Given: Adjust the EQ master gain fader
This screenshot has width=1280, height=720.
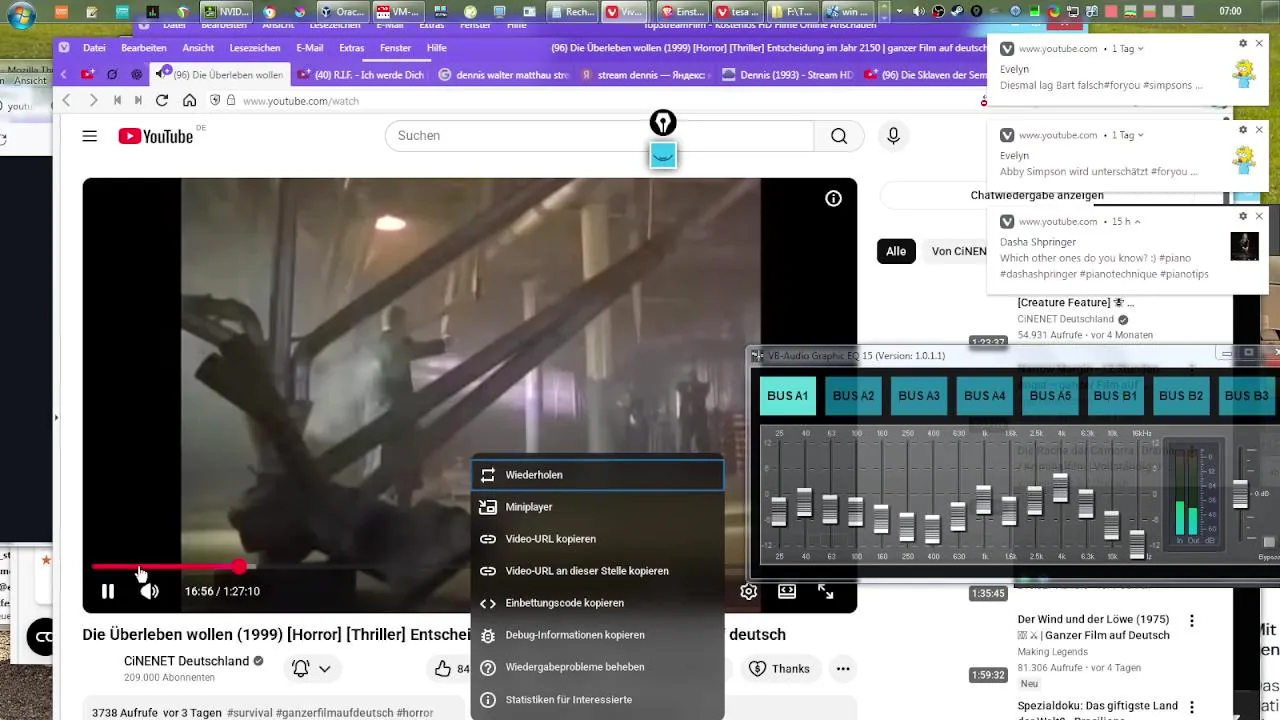Looking at the screenshot, I should (x=1240, y=493).
